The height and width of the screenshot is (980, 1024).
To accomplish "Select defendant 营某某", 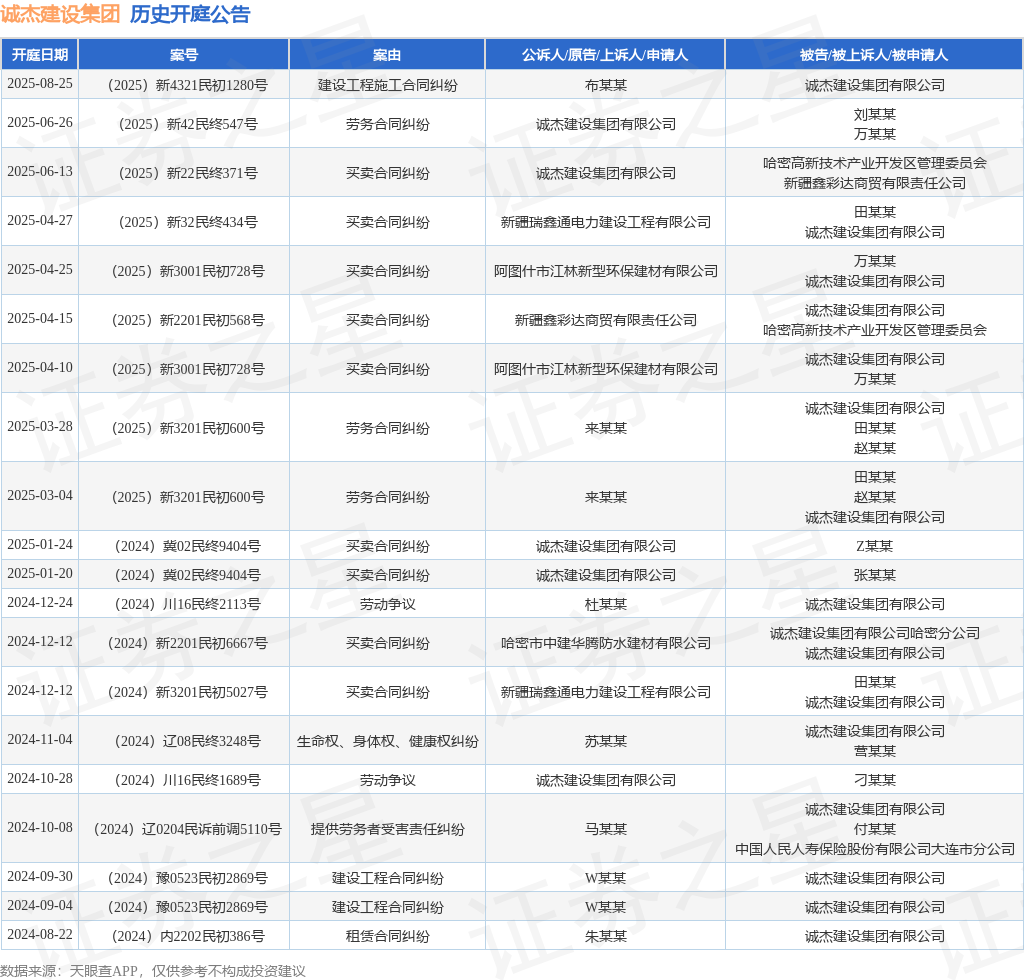I will click(x=874, y=751).
